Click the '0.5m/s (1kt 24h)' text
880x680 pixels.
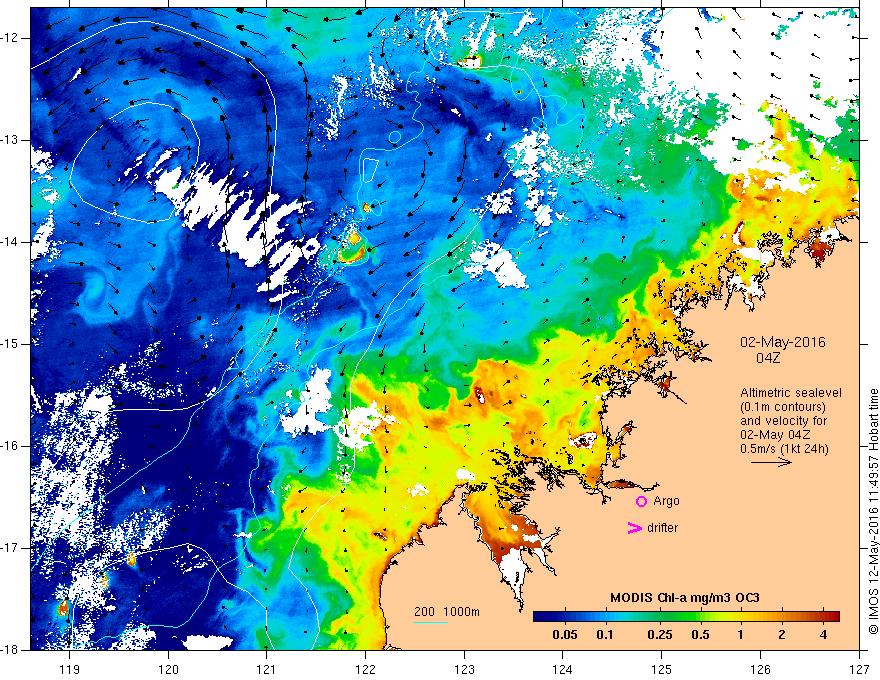784,449
